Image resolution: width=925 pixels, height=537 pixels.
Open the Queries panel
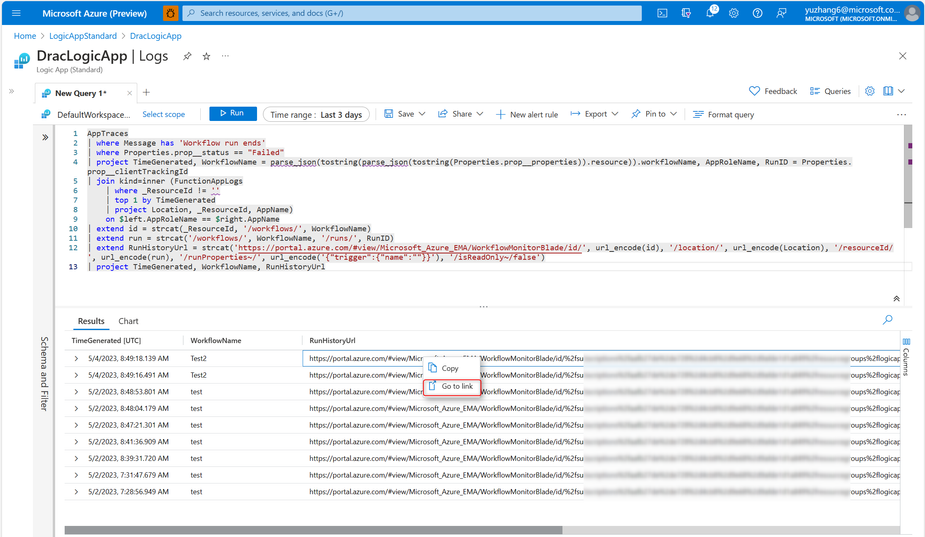point(830,91)
